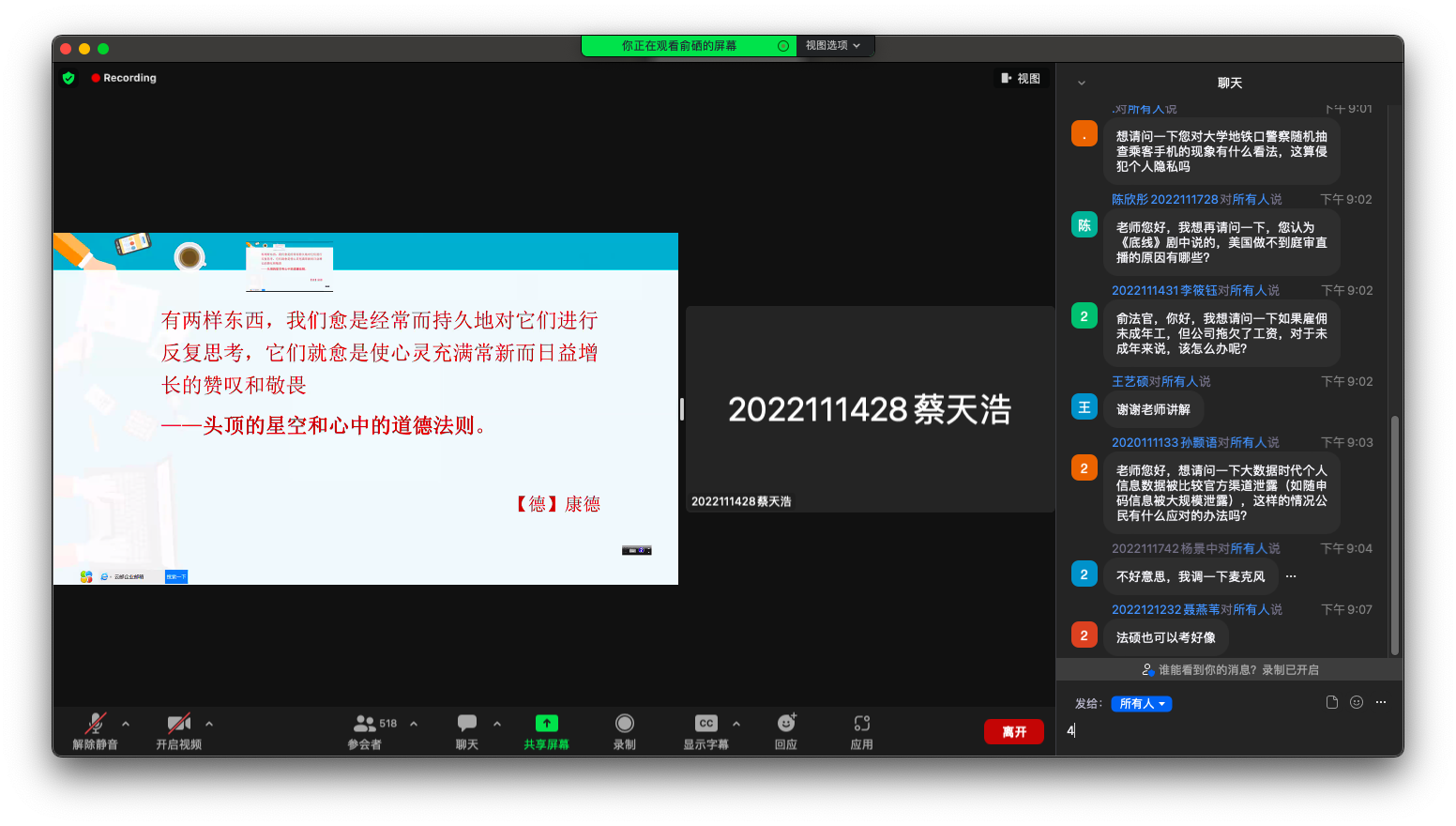Screen dimensions: 1456x826
Task: Open reactions with the smiley toolbar icon
Action: click(x=786, y=724)
